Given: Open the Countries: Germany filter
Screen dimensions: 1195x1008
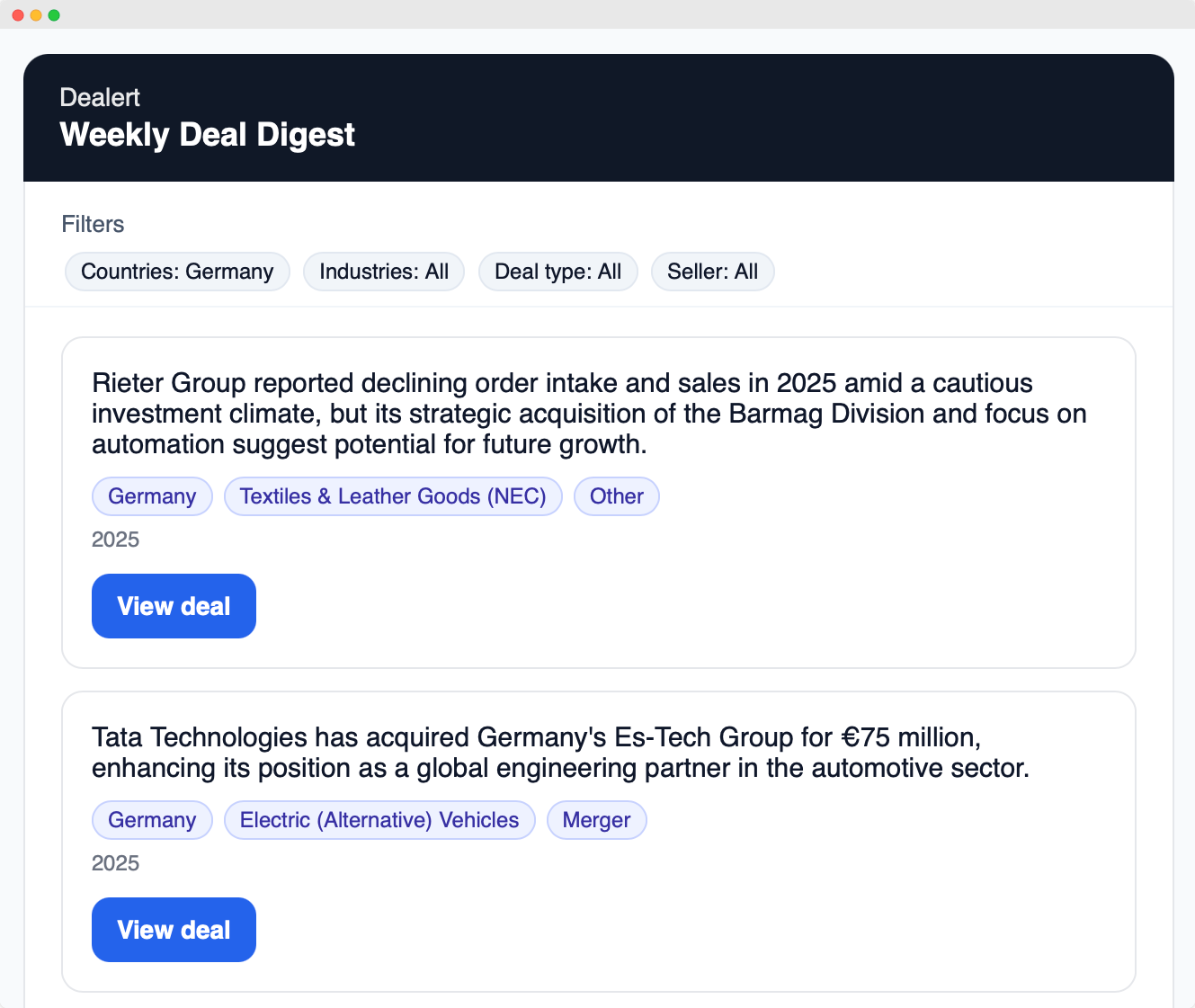Looking at the screenshot, I should point(176,272).
